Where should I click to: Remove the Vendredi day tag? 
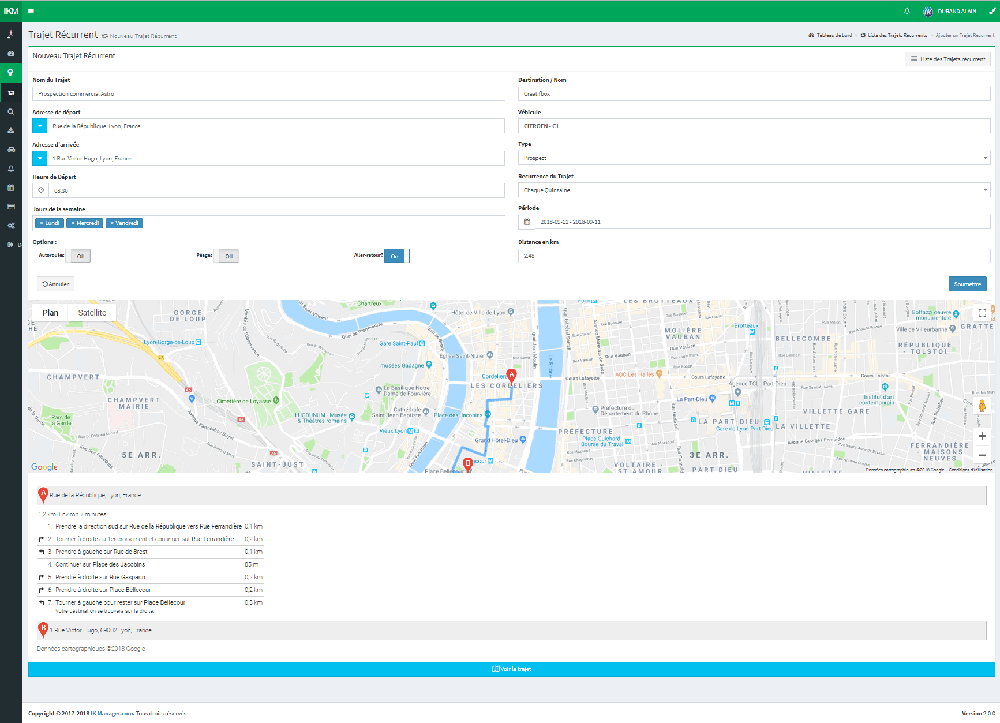[x=112, y=223]
